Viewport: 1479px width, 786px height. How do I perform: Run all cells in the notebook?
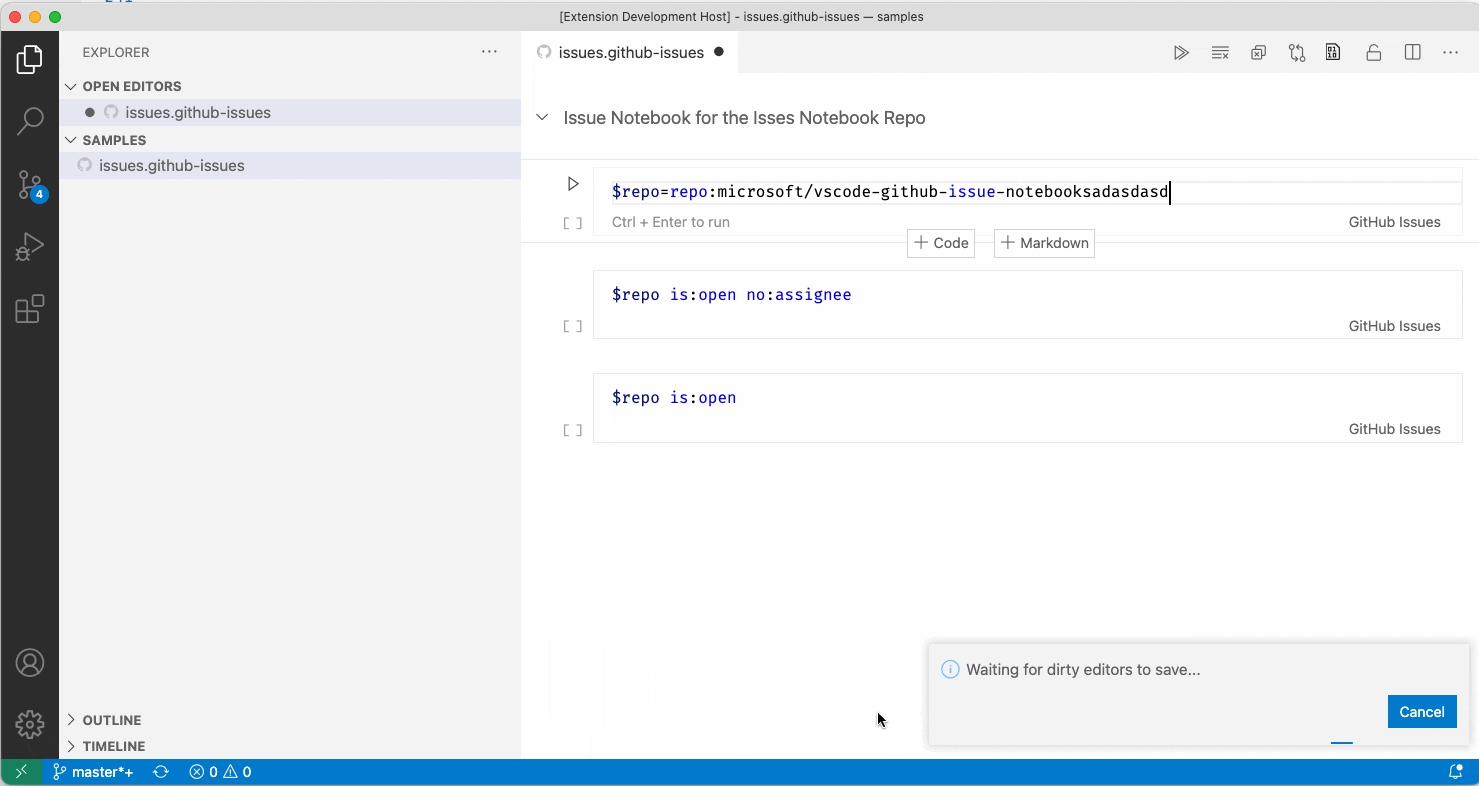coord(1182,52)
